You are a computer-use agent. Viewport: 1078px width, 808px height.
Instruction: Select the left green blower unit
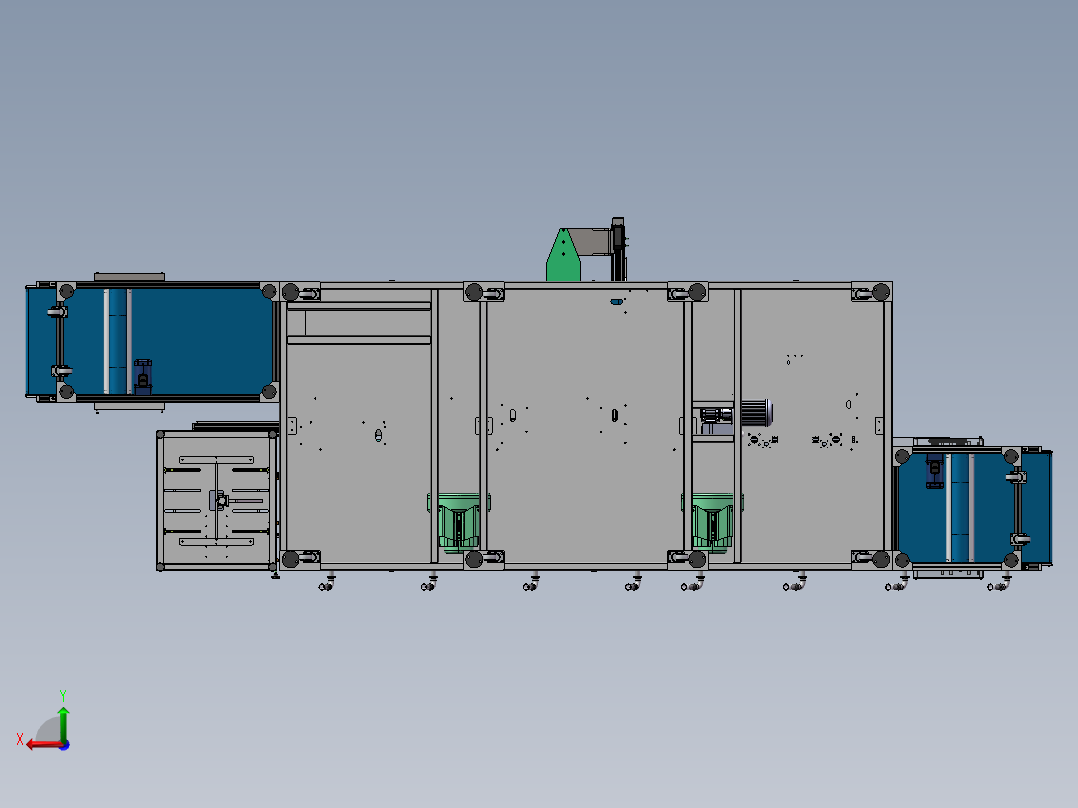[x=459, y=522]
